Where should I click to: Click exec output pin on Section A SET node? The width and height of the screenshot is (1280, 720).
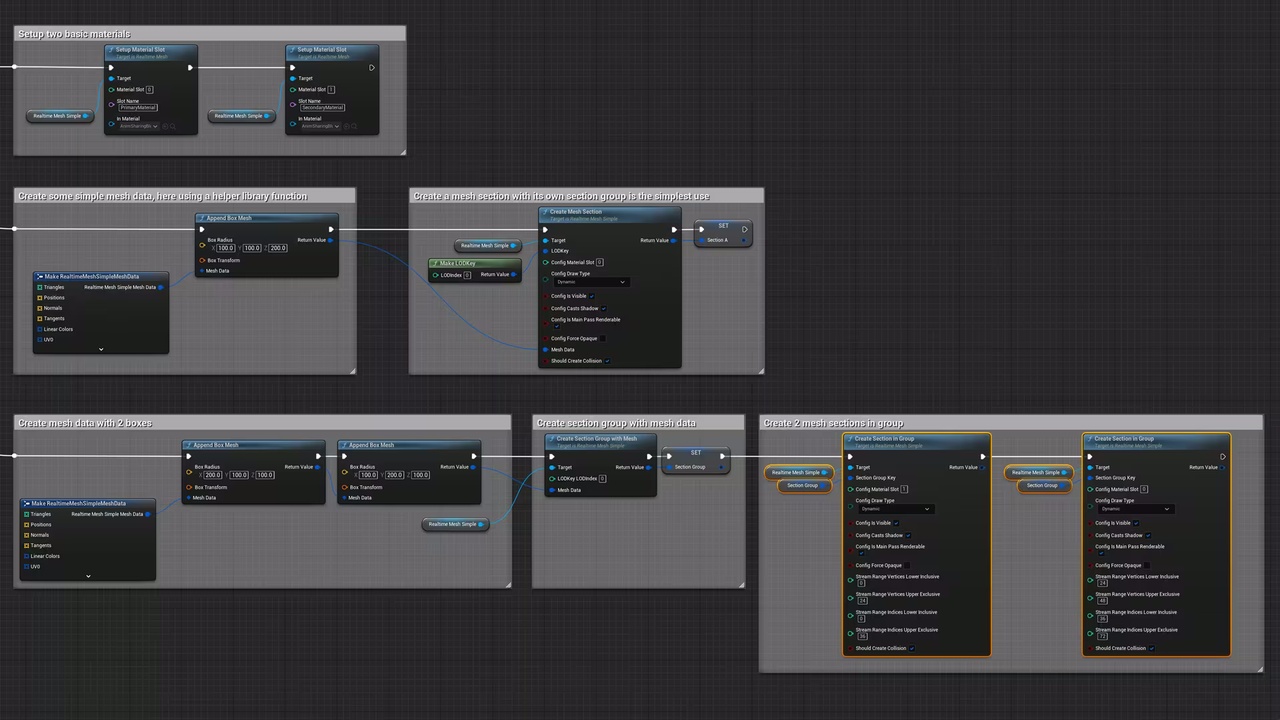click(744, 229)
